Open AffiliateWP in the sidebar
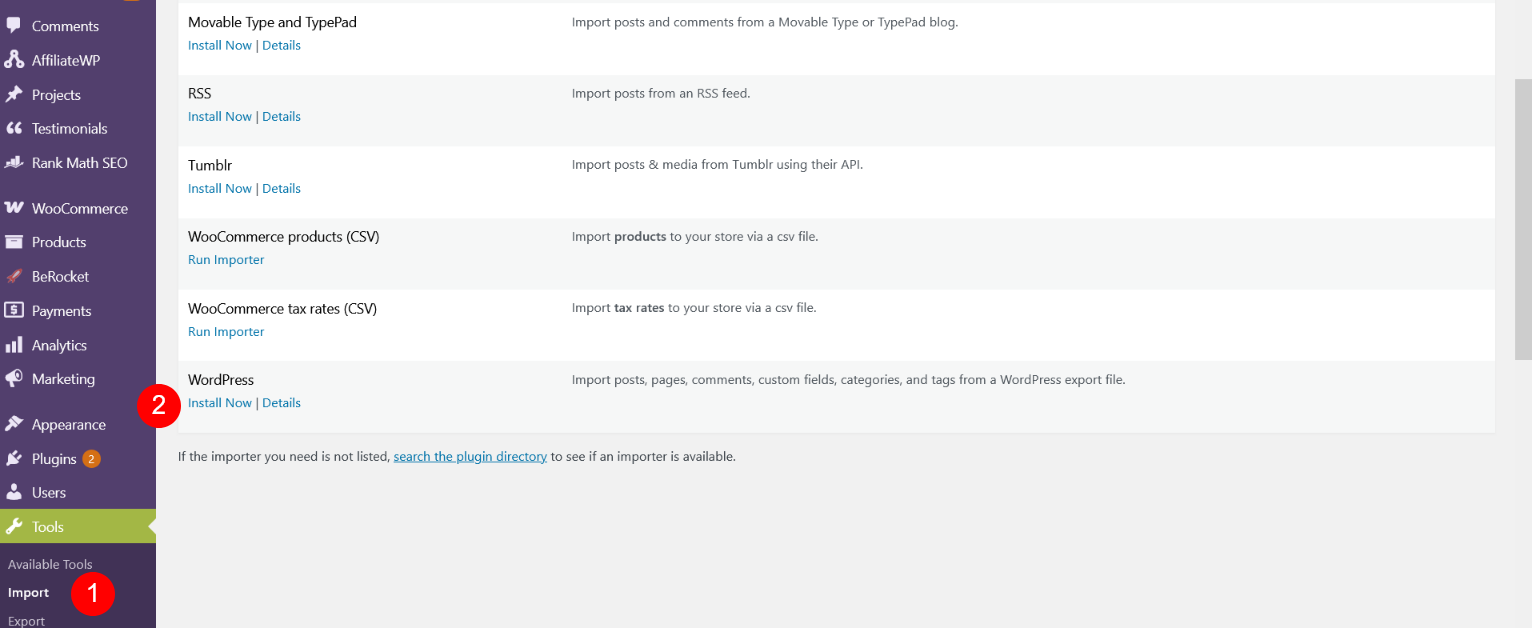Screen dimensions: 1532x628 pyautogui.click(x=66, y=60)
